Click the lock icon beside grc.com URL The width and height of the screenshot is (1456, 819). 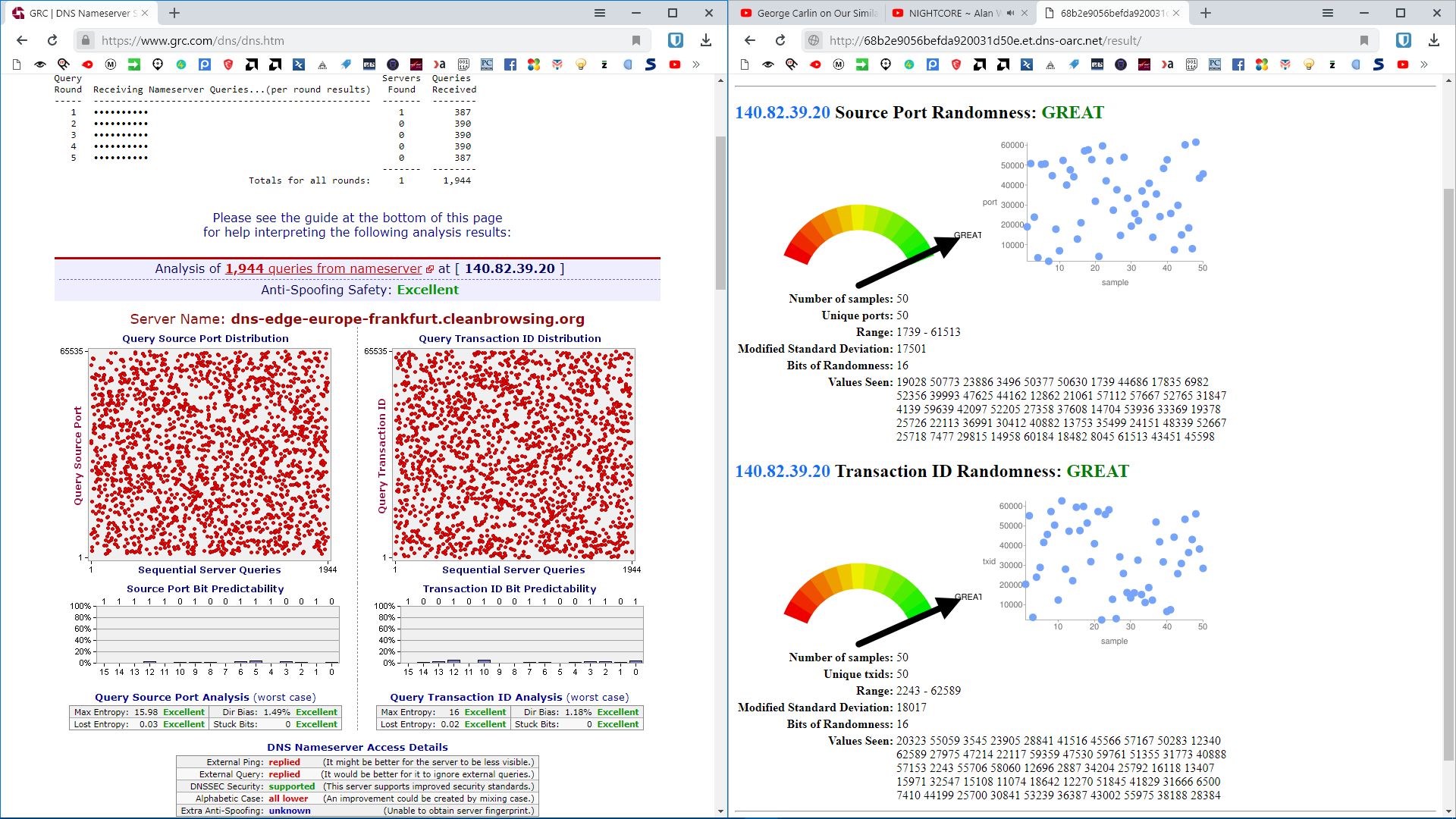(x=86, y=40)
